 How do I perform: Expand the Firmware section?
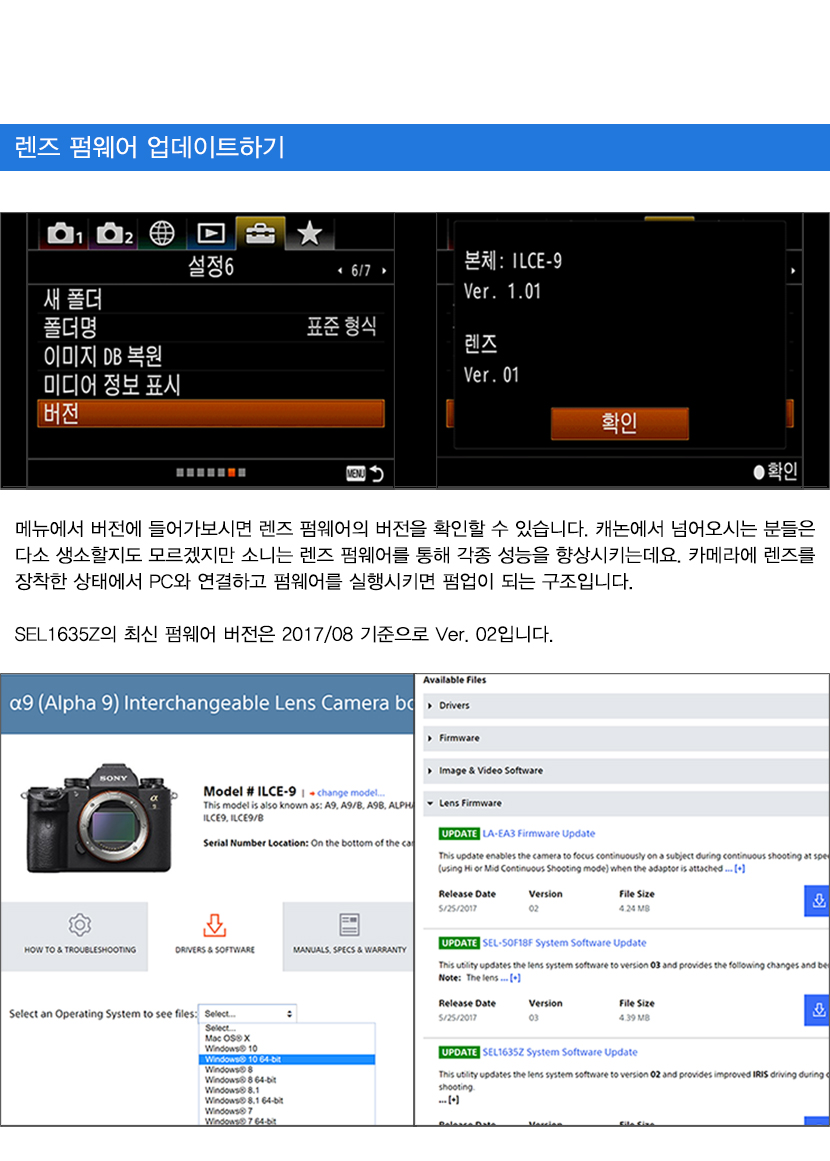coord(626,738)
